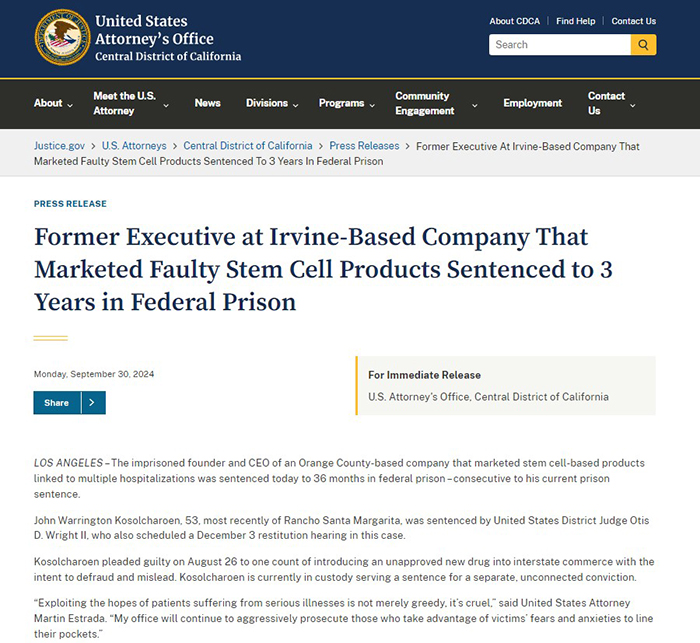Expand the About menu chevron
Screen dimensions: 700x643
(x=70, y=105)
